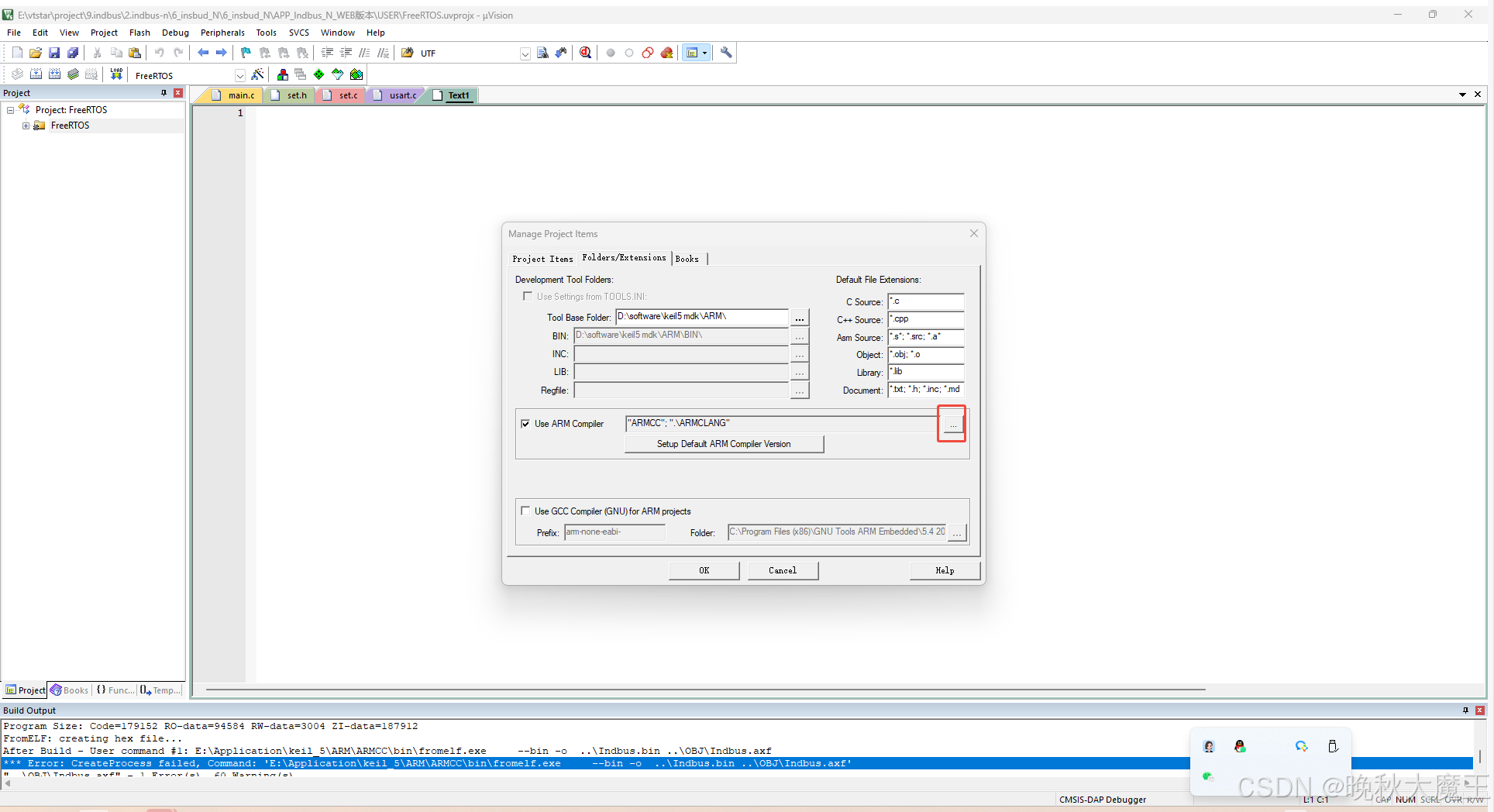
Task: Open target selection dropdown FreeRTOS
Action: coord(240,75)
